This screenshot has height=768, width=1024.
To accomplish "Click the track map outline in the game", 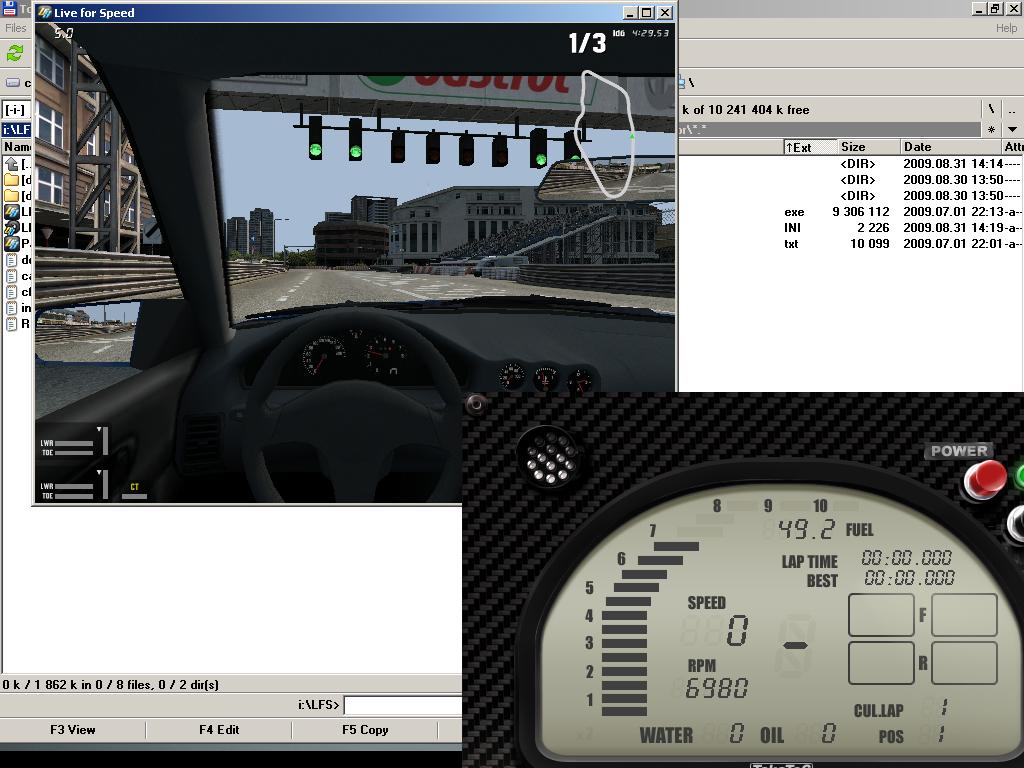I will click(606, 130).
